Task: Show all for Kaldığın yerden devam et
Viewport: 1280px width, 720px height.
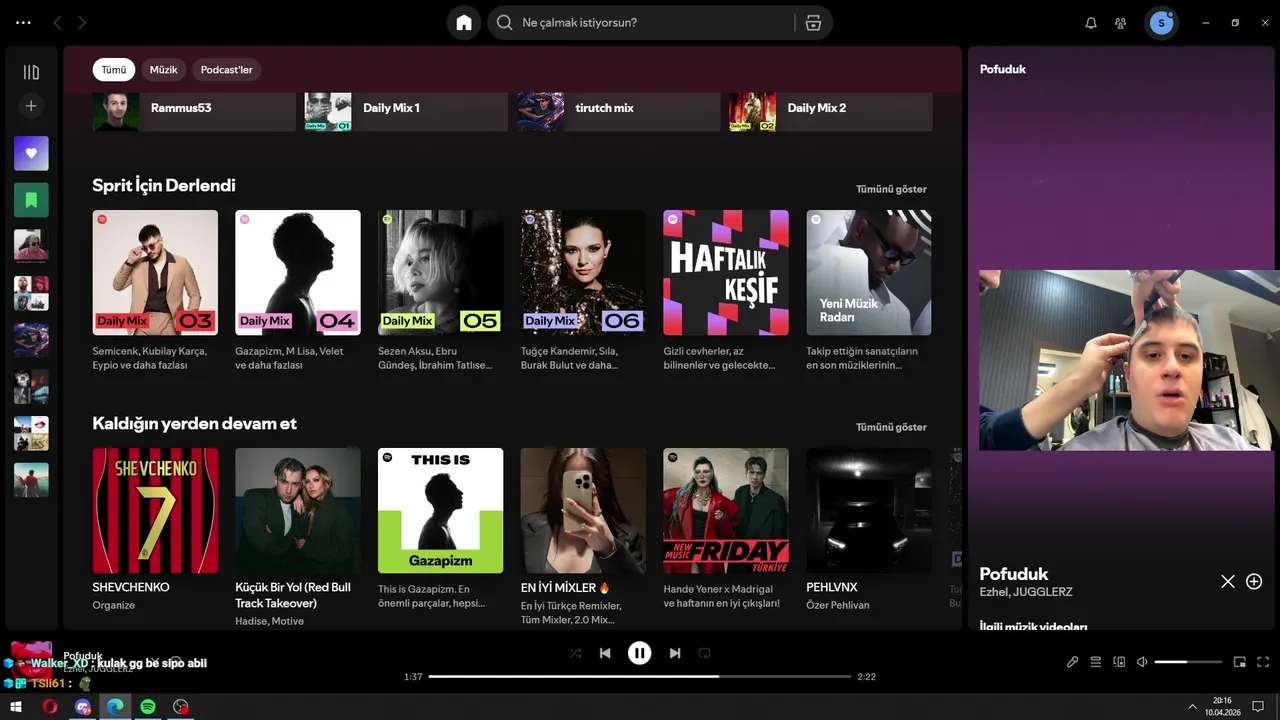Action: [x=891, y=427]
